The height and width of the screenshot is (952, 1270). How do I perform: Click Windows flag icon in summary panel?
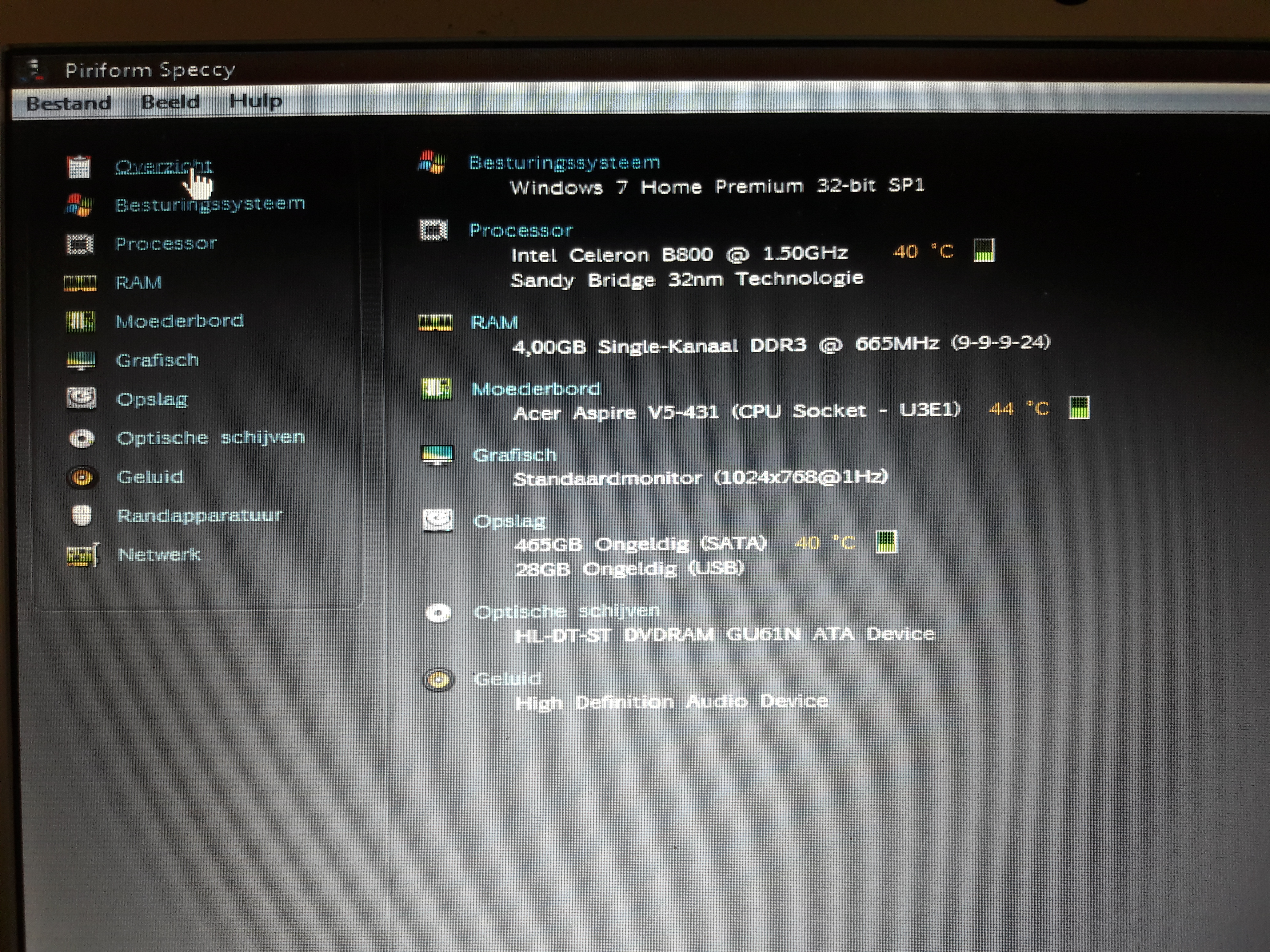(432, 162)
